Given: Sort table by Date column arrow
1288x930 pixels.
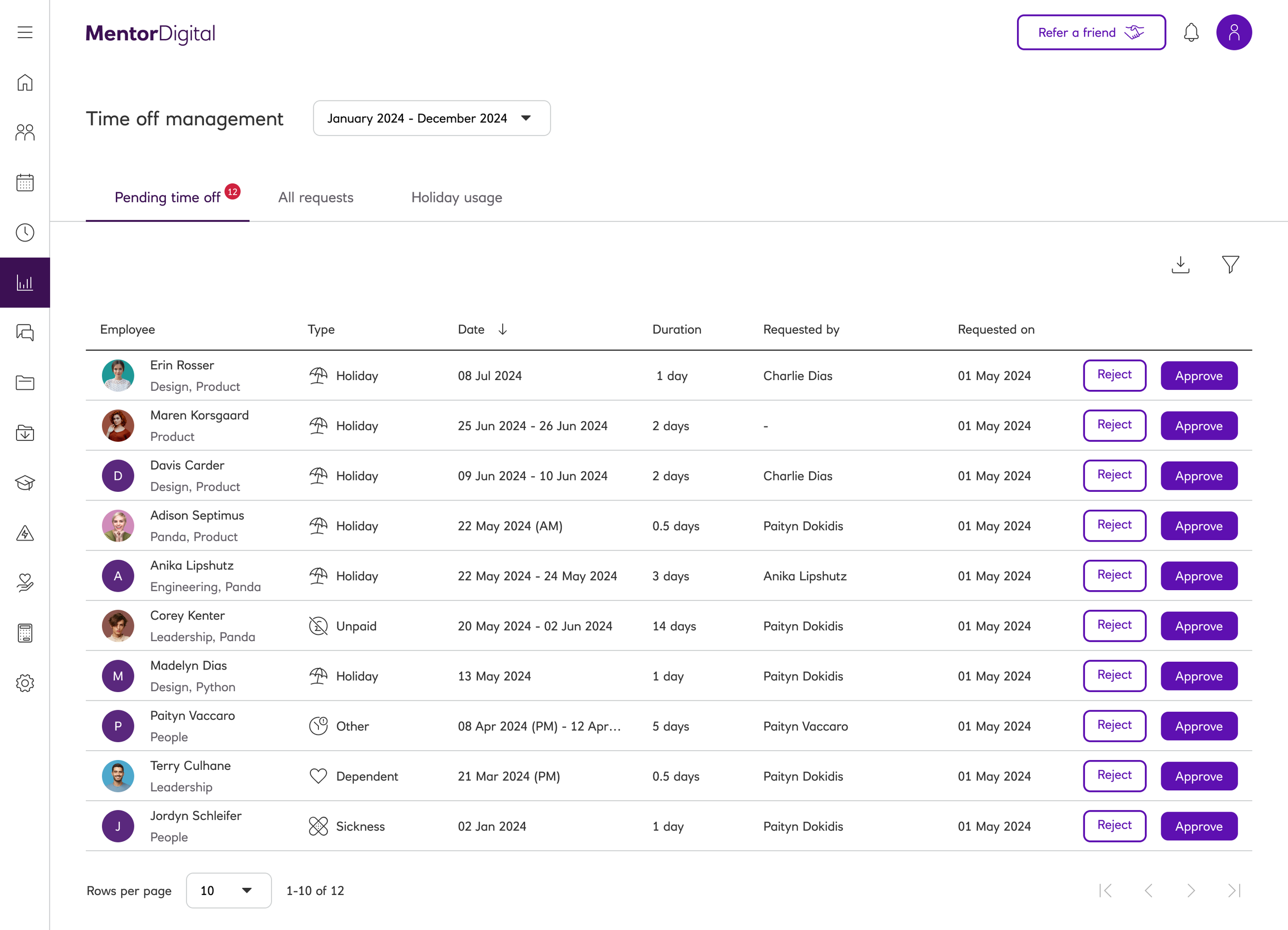Looking at the screenshot, I should coord(503,329).
